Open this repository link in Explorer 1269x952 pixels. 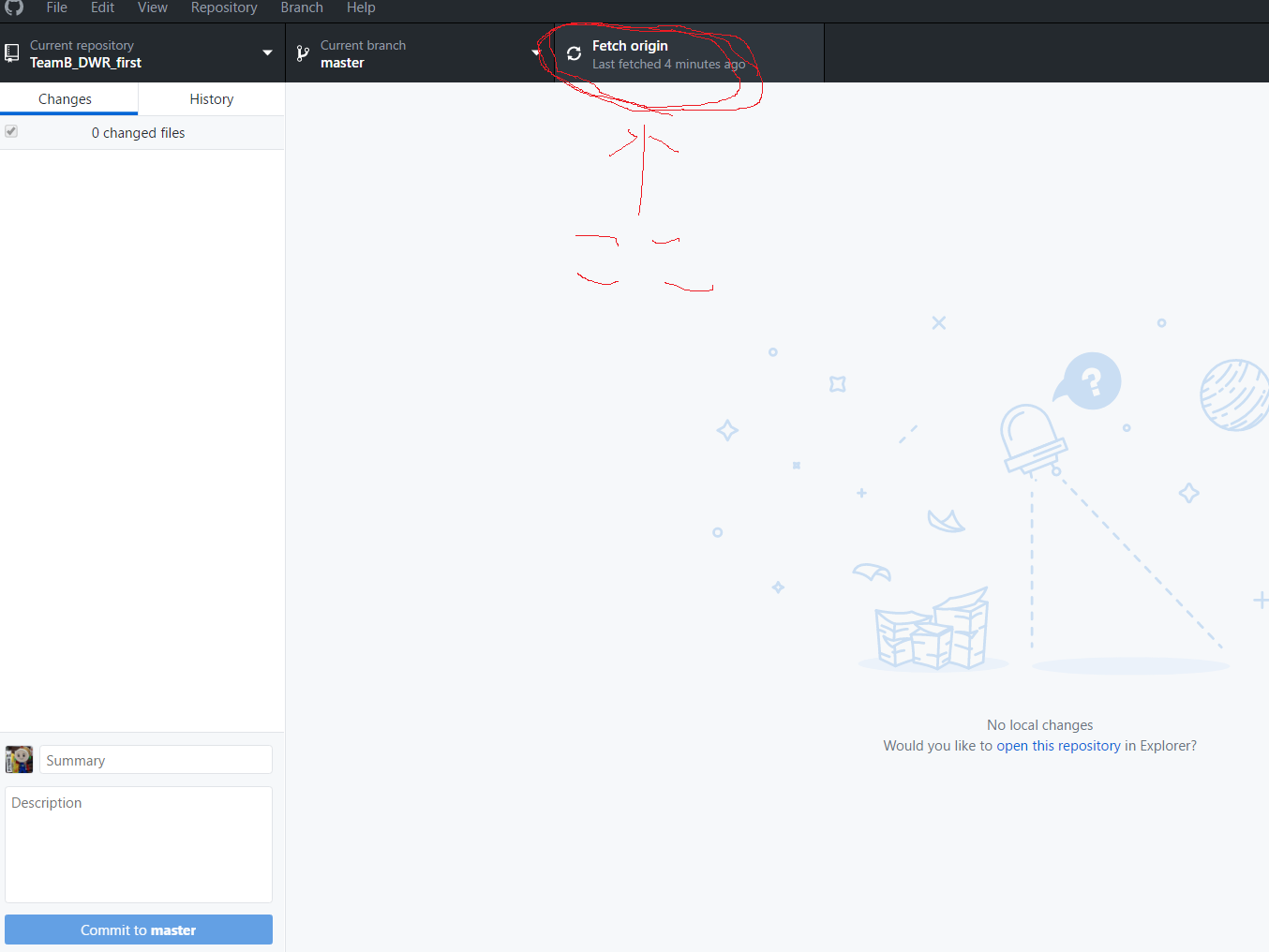coord(1058,746)
